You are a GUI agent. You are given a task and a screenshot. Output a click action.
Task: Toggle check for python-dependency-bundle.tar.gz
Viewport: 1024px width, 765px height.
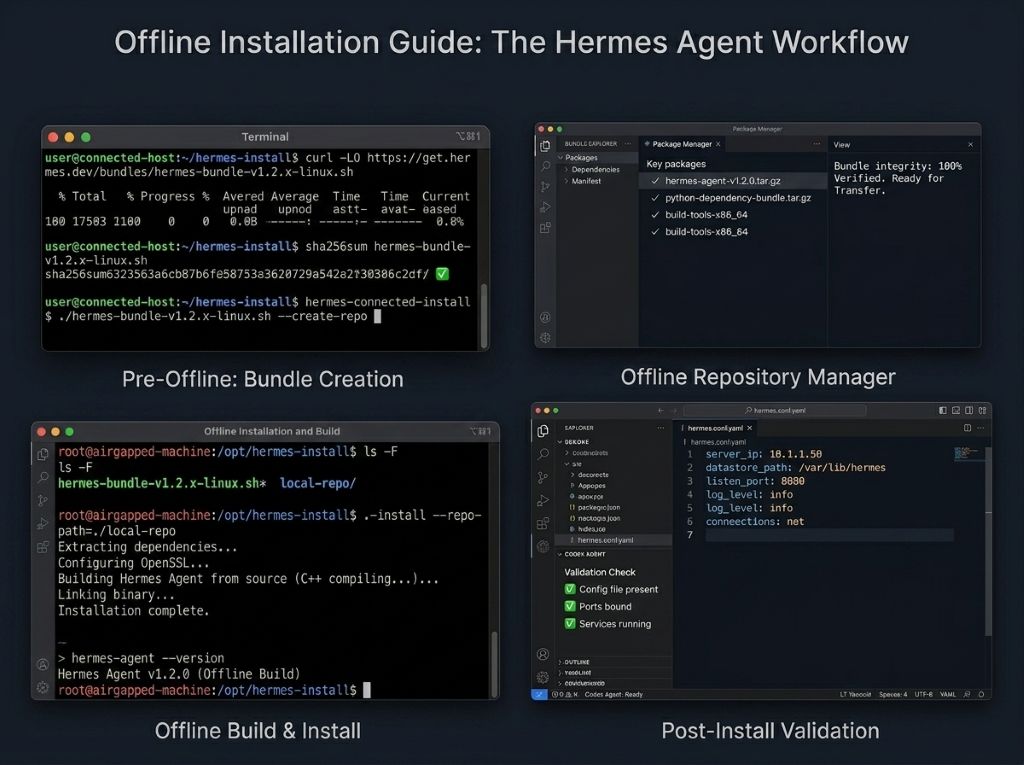[x=655, y=198]
